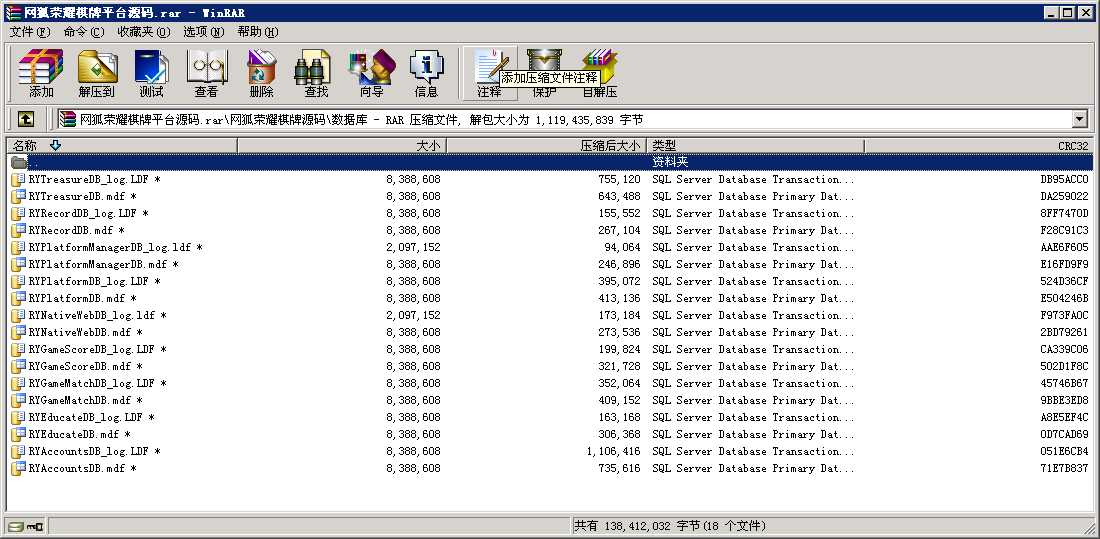
Task: Sort by the CRC32 column header
Action: pos(978,145)
